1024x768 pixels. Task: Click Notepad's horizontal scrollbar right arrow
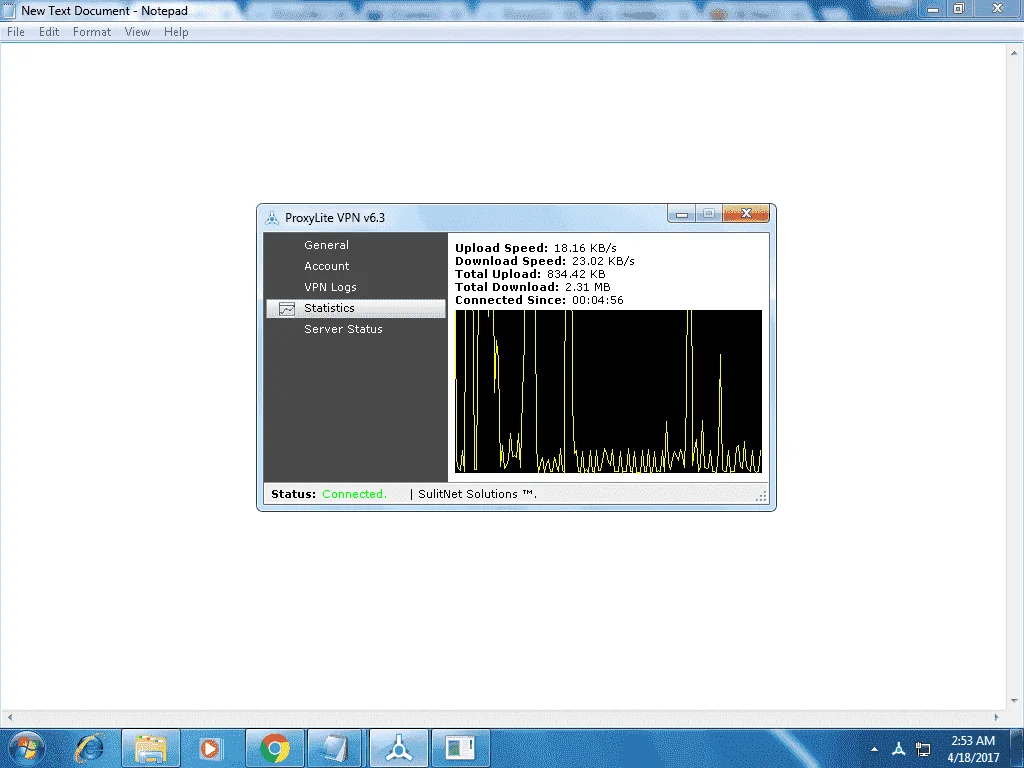click(x=997, y=717)
